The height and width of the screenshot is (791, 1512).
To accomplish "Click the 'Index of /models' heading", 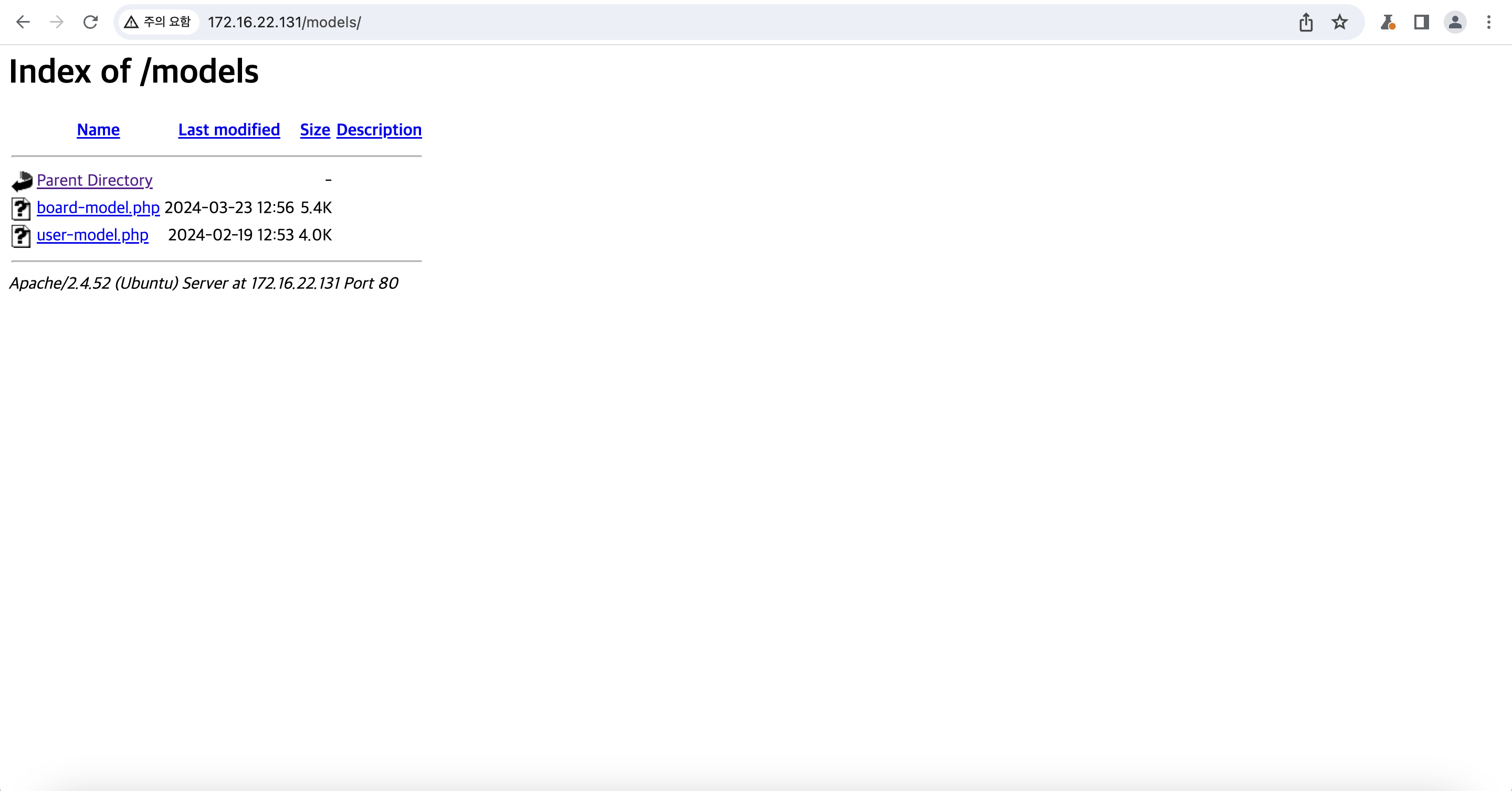I will coord(134,71).
